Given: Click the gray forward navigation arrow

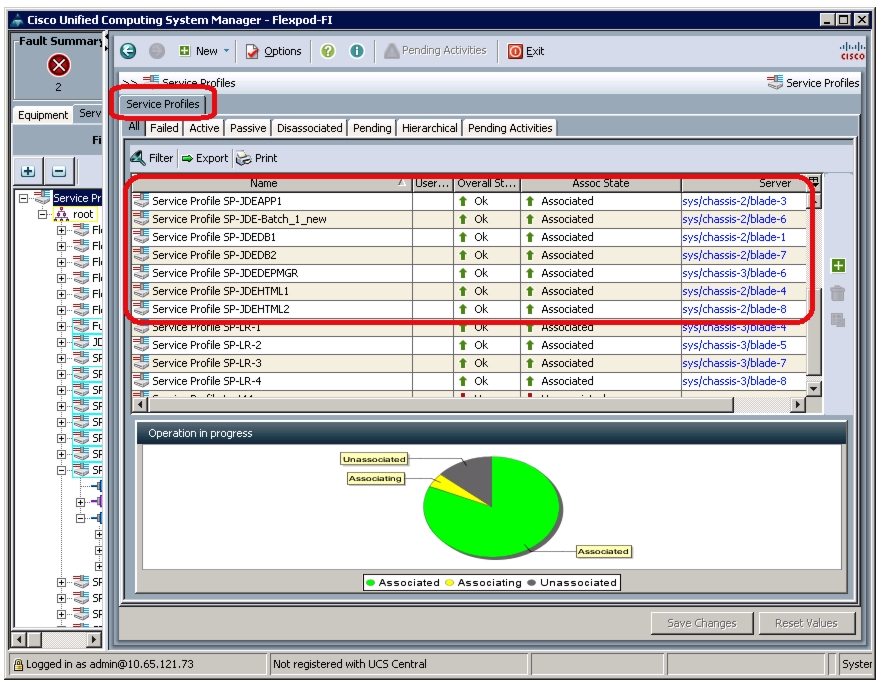Looking at the screenshot, I should click(157, 51).
